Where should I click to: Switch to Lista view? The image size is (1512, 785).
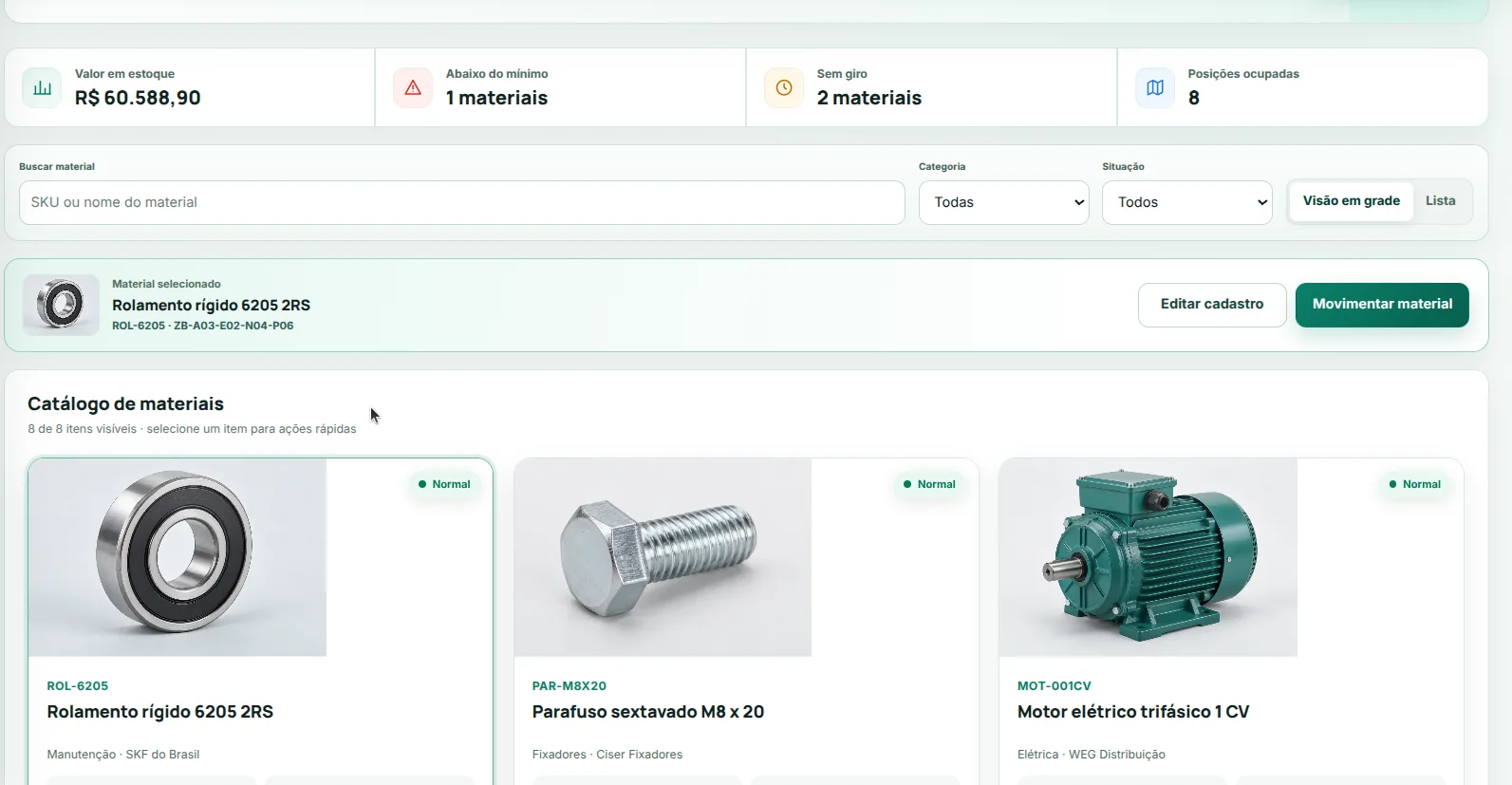tap(1441, 201)
